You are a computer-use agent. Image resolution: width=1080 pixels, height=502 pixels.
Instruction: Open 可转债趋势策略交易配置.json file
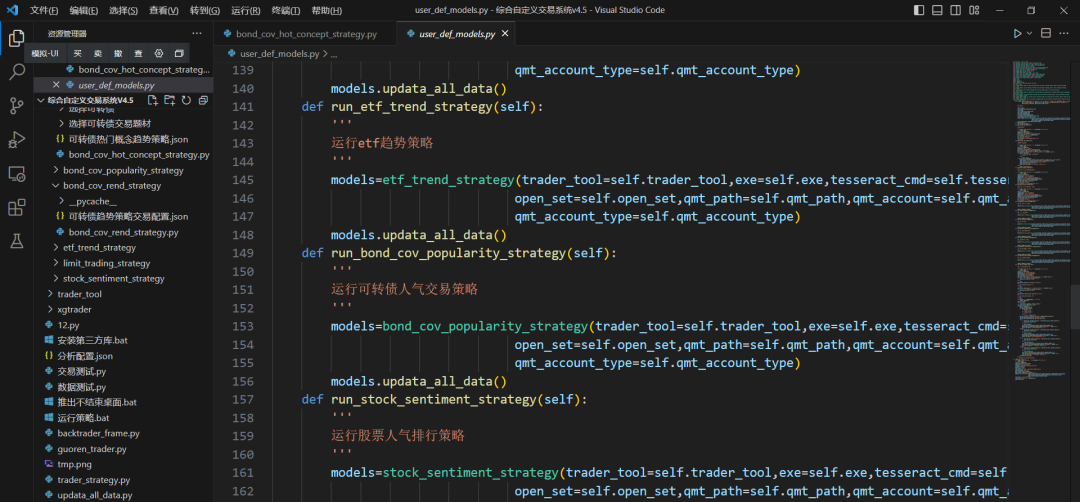(x=128, y=216)
